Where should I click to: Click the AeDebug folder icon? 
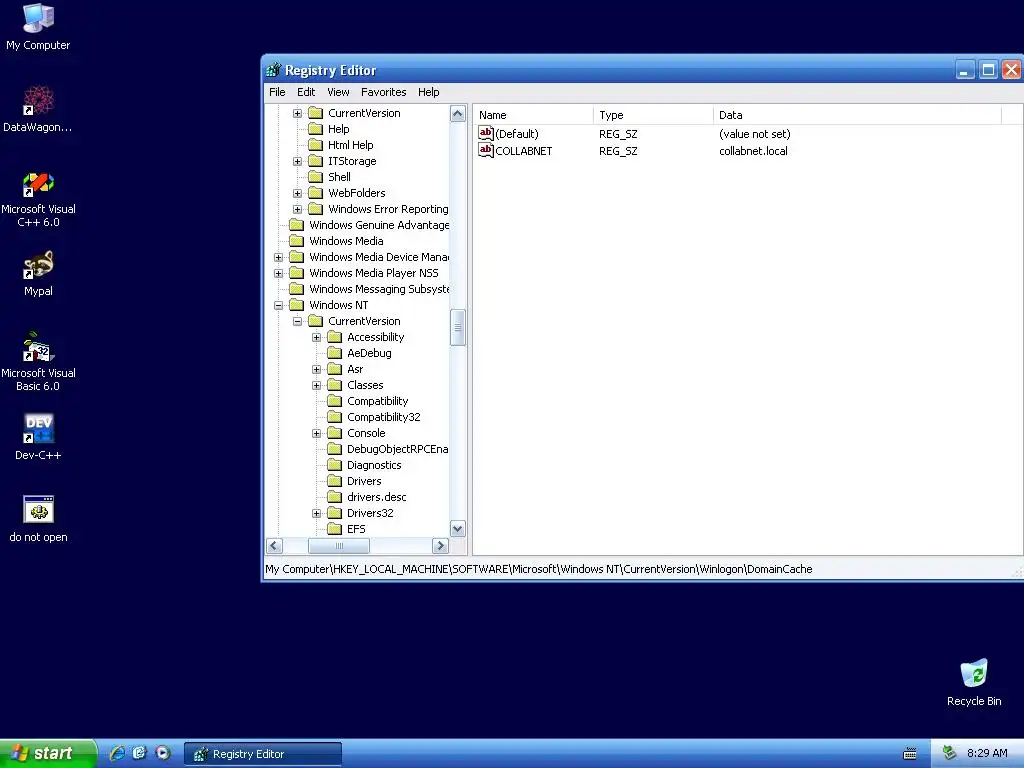tap(334, 353)
